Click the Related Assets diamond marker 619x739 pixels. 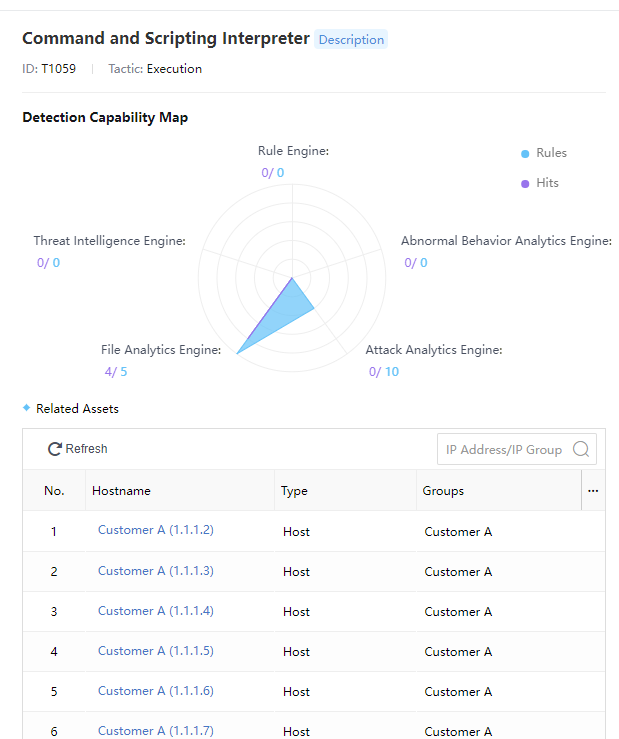point(26,408)
